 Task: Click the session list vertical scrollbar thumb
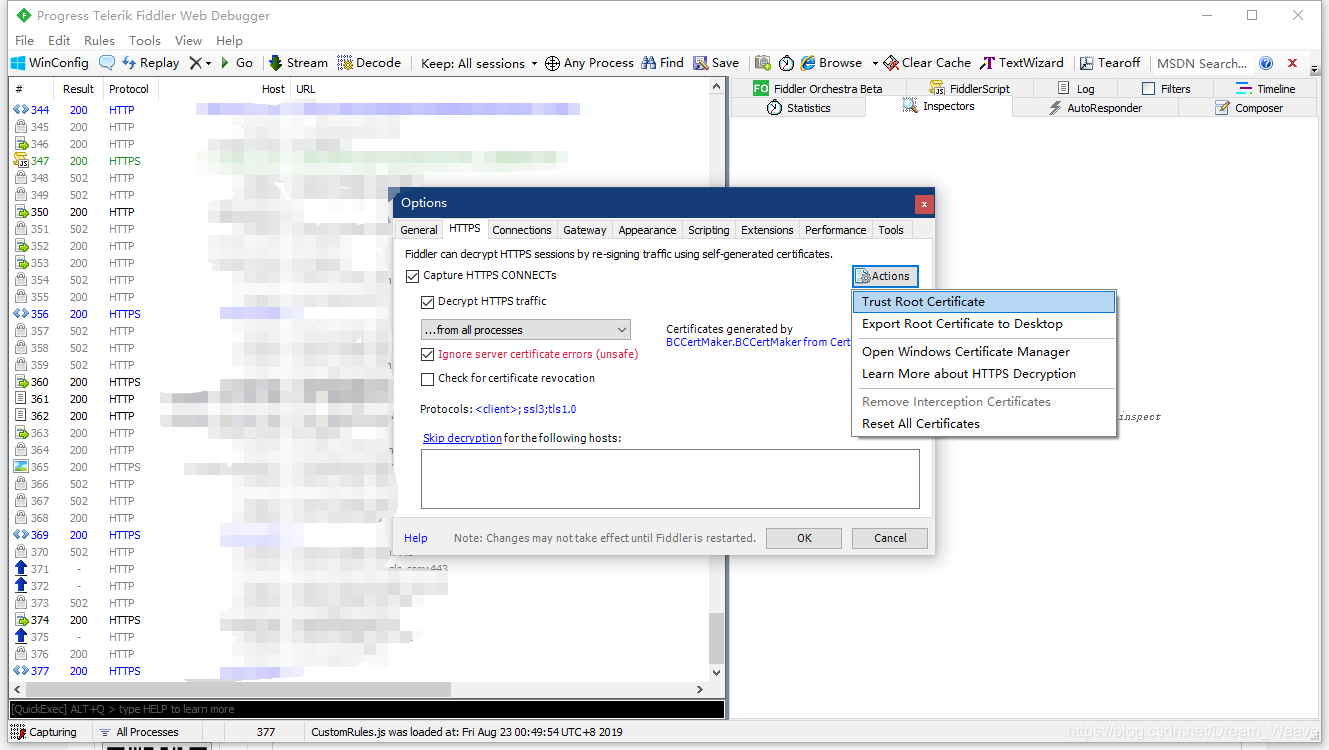(x=716, y=637)
